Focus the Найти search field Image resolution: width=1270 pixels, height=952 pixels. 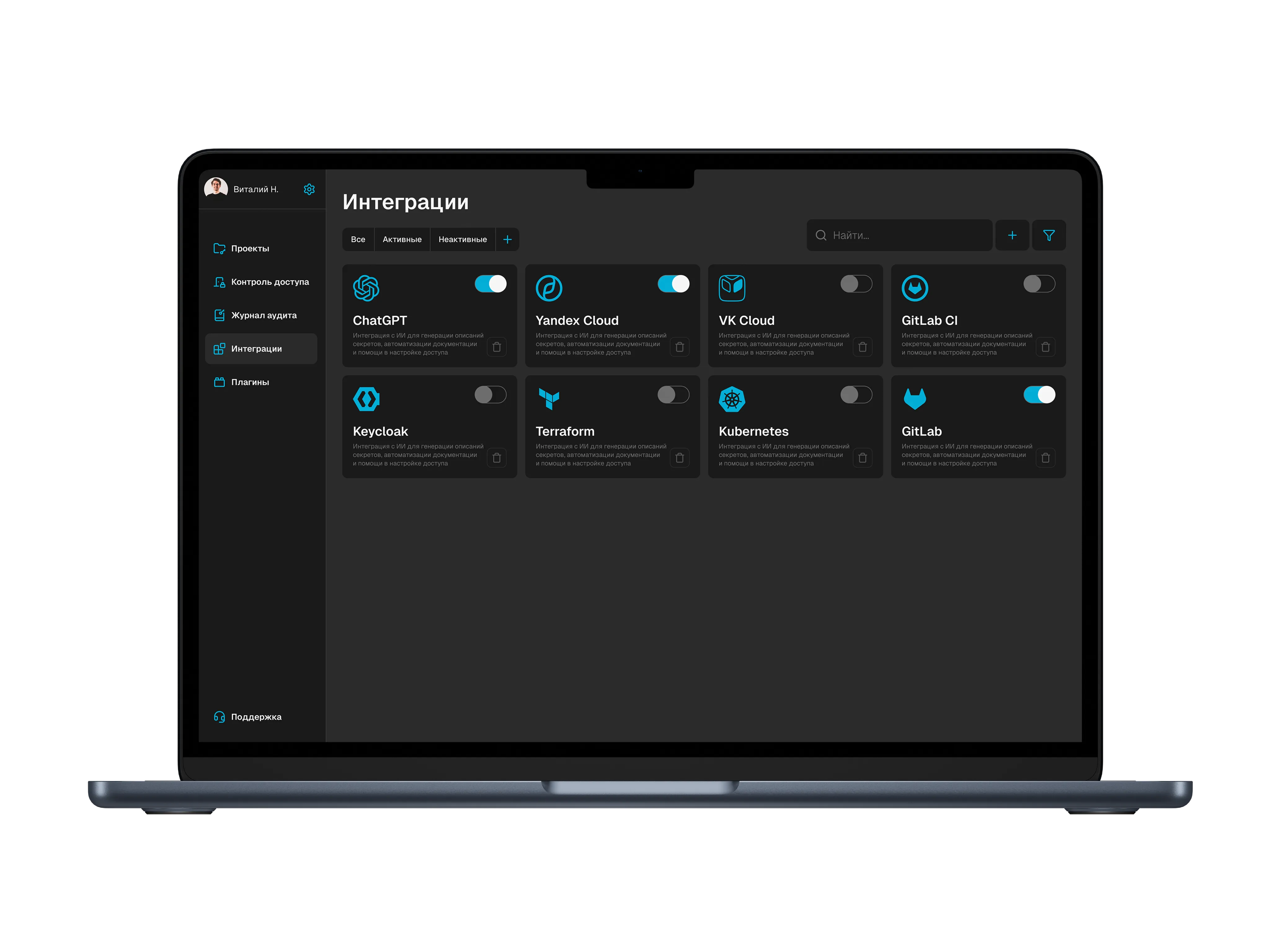click(x=899, y=235)
